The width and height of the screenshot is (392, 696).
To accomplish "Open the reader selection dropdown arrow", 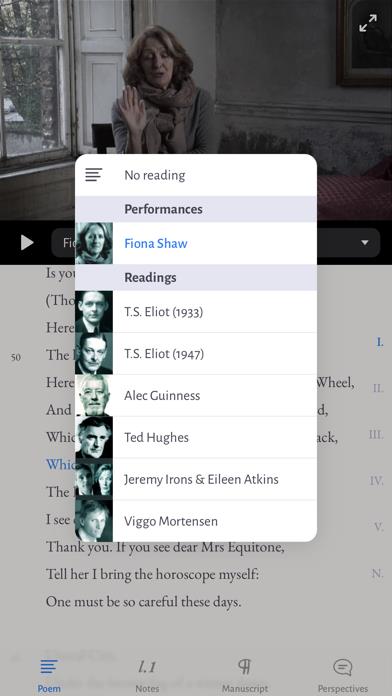I will (x=364, y=242).
